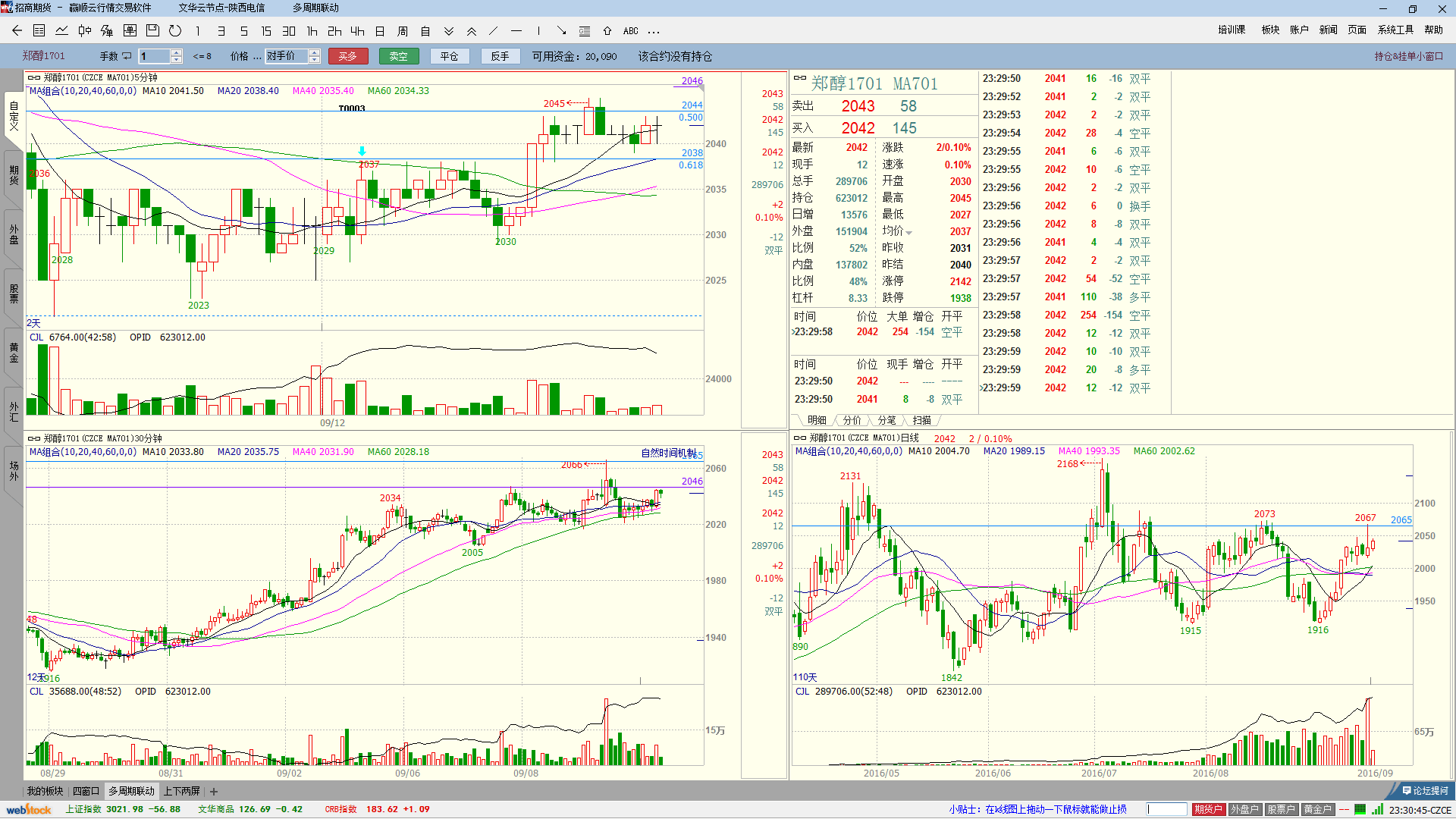
Task: Click the double-down chevron icon
Action: point(449,31)
